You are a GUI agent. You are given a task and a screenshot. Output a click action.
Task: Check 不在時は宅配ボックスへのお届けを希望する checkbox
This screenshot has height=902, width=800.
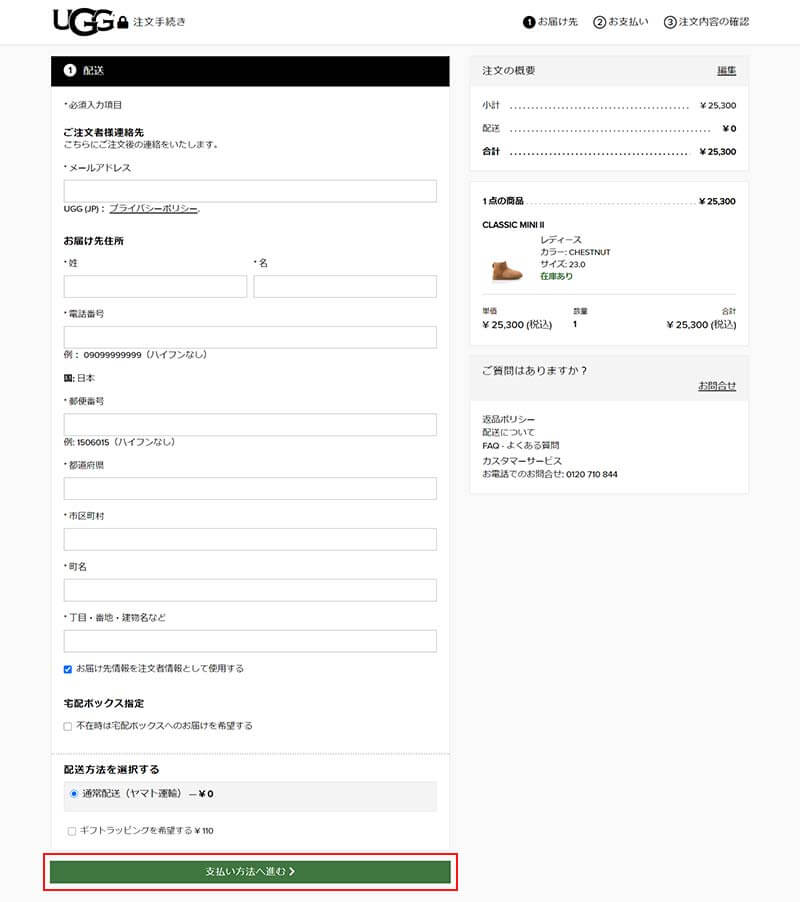(x=68, y=727)
